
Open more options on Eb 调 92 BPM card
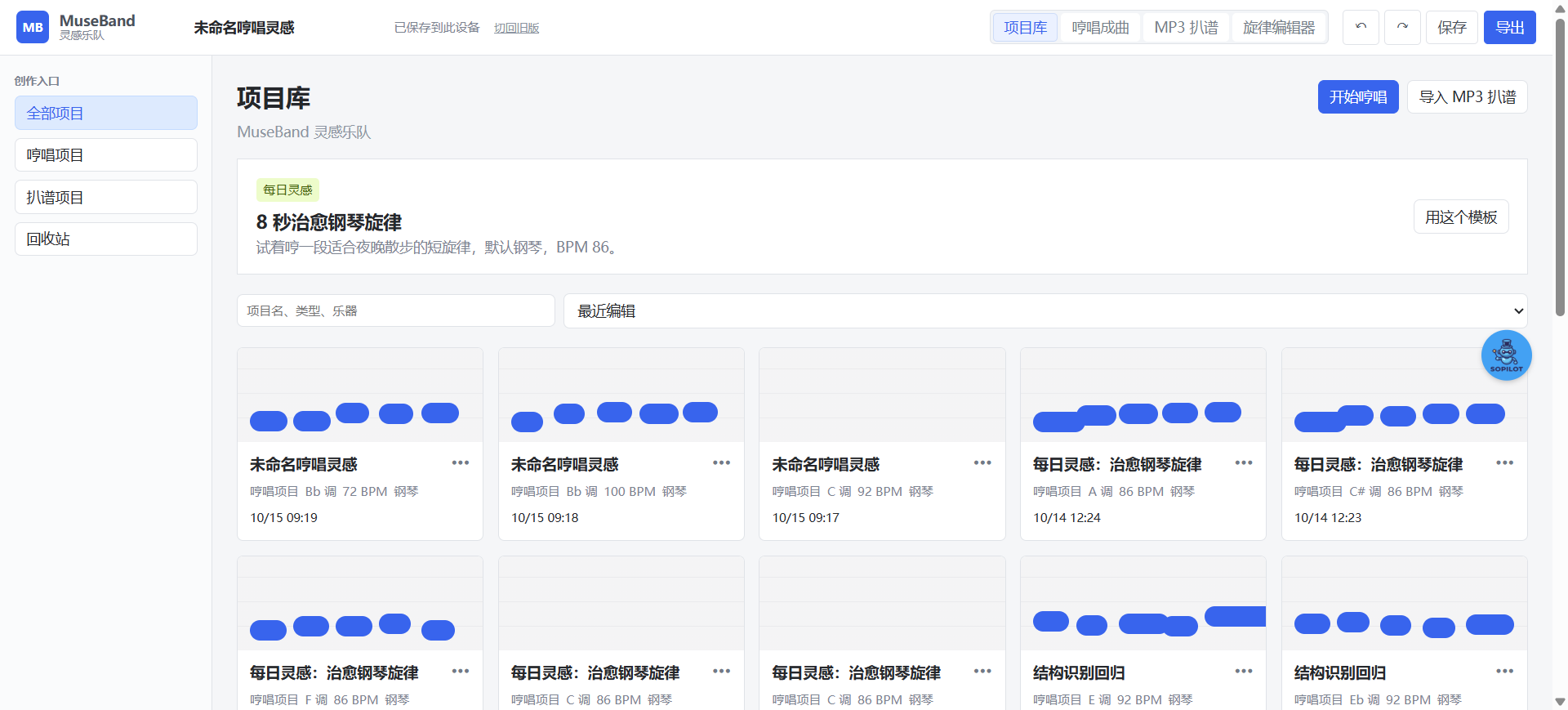1504,672
